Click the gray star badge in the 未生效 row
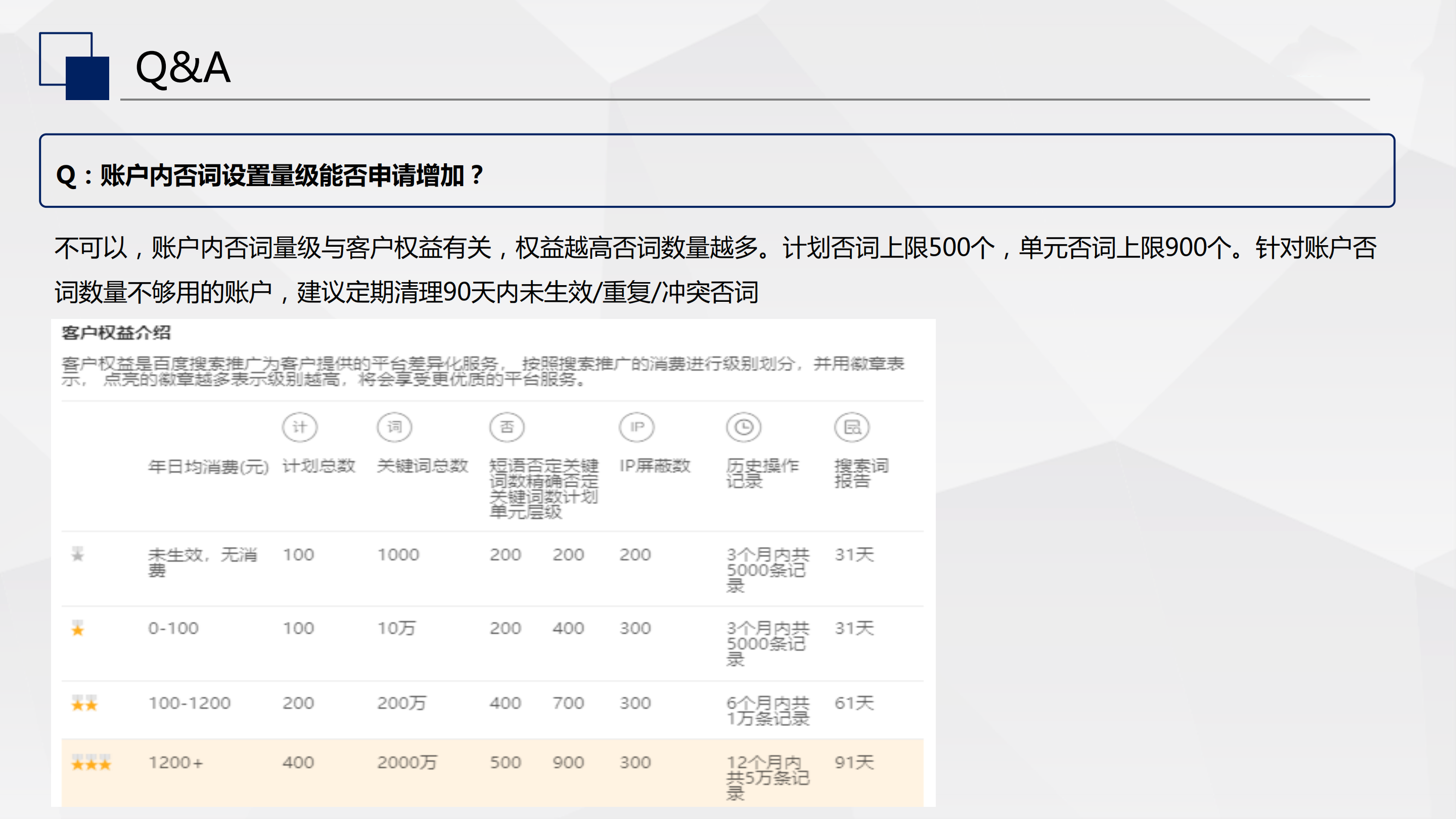Viewport: 1456px width, 819px height. coord(78,554)
